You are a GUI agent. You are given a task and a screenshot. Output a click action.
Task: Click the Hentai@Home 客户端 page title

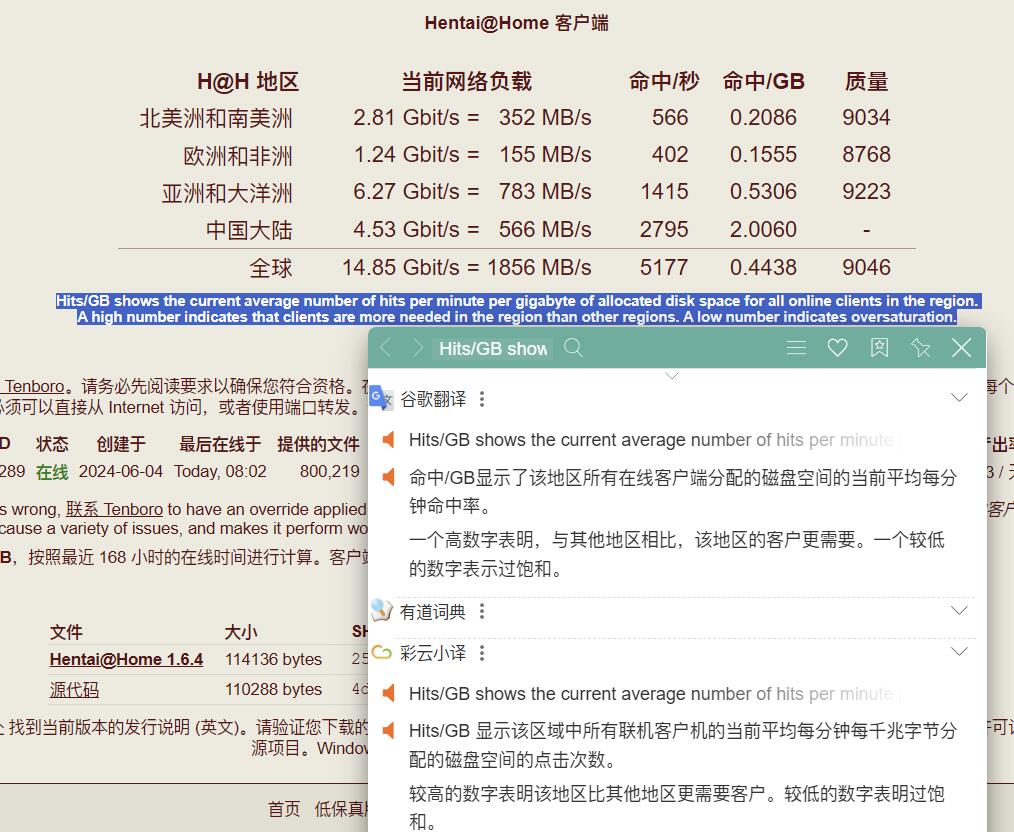coord(517,23)
